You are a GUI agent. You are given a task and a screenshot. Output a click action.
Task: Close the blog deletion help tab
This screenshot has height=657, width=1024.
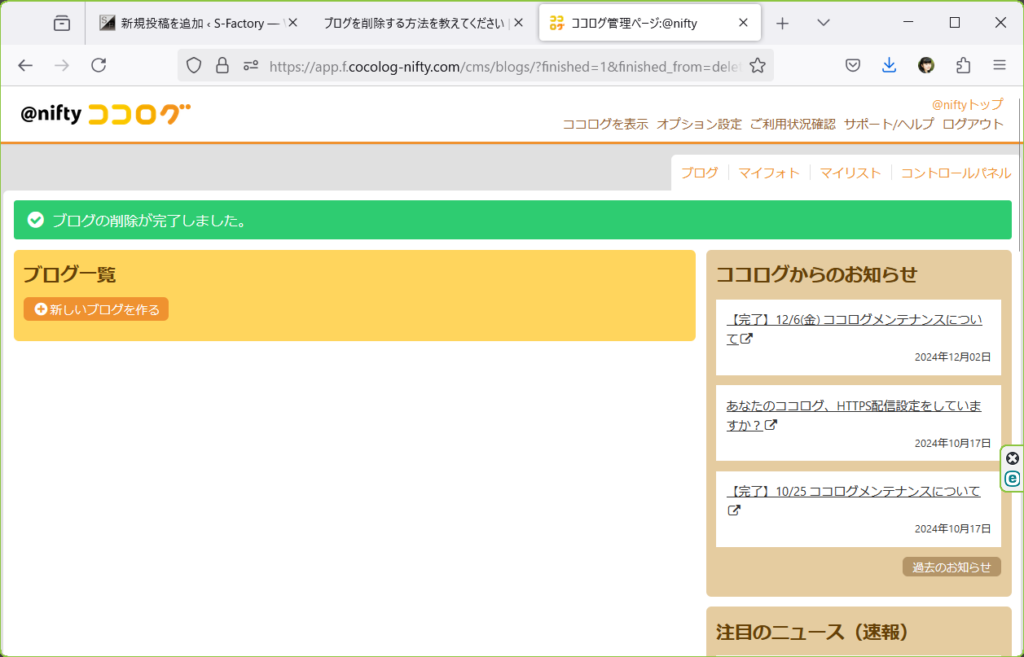click(x=519, y=23)
